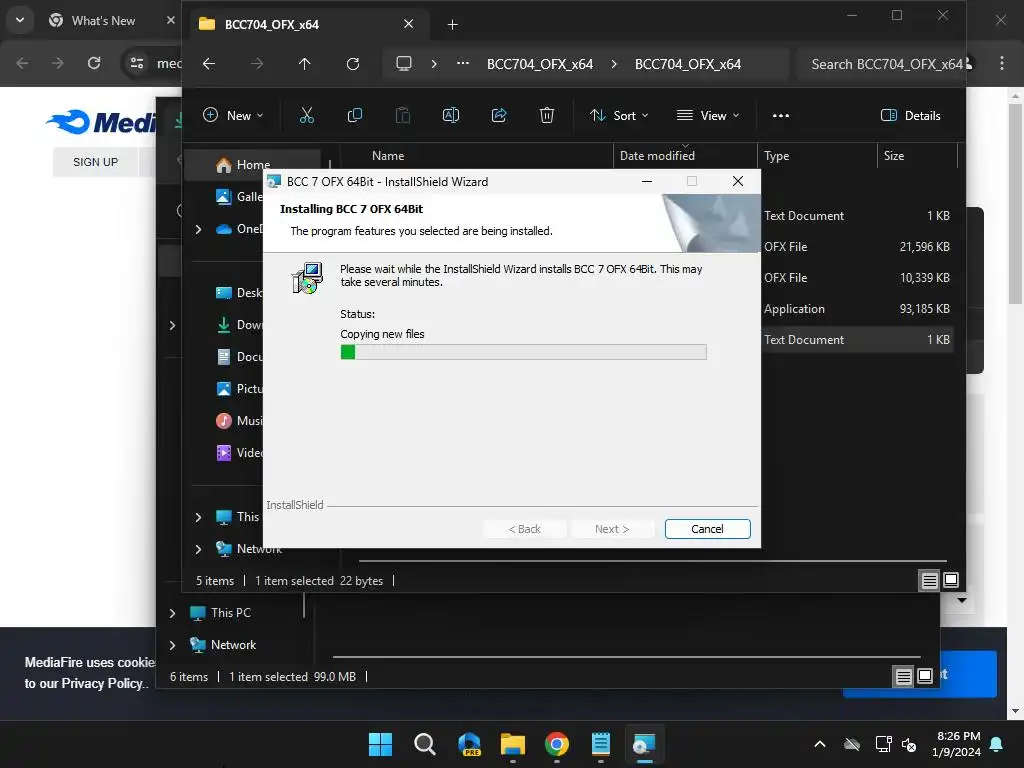Go up one folder level
The image size is (1024, 768).
pos(304,64)
